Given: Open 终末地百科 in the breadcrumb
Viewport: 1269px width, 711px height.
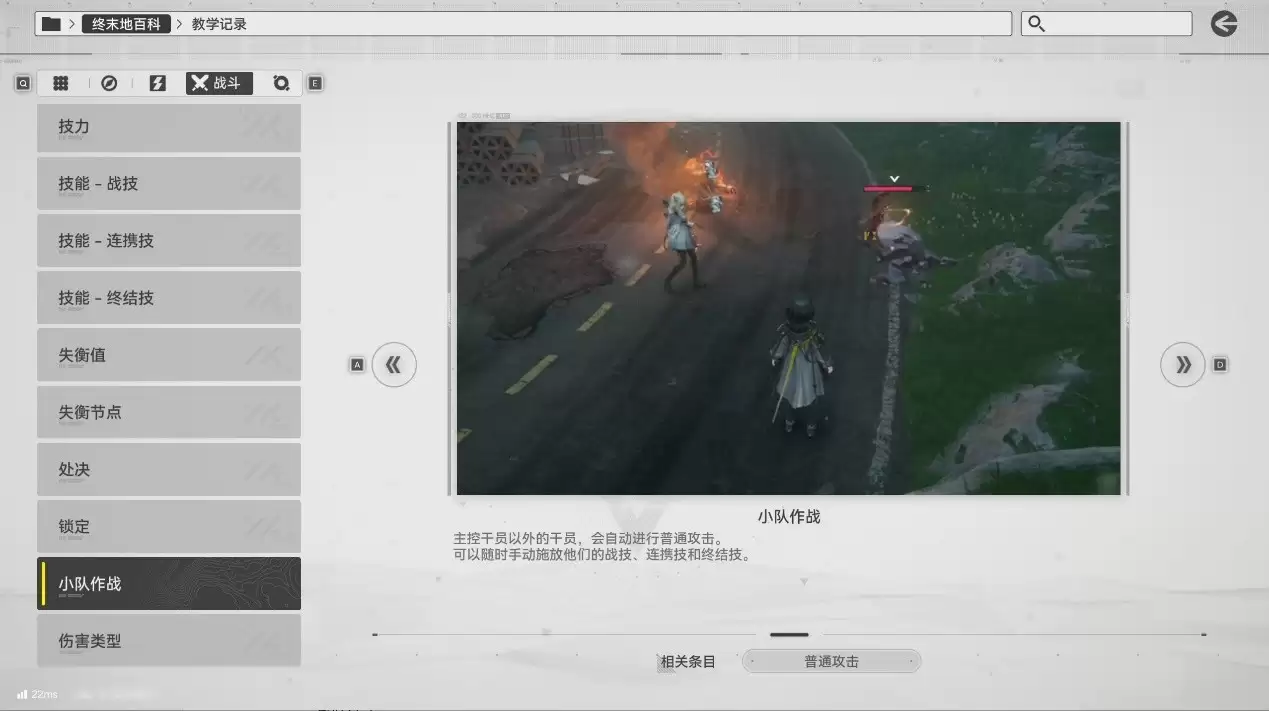Looking at the screenshot, I should point(126,24).
